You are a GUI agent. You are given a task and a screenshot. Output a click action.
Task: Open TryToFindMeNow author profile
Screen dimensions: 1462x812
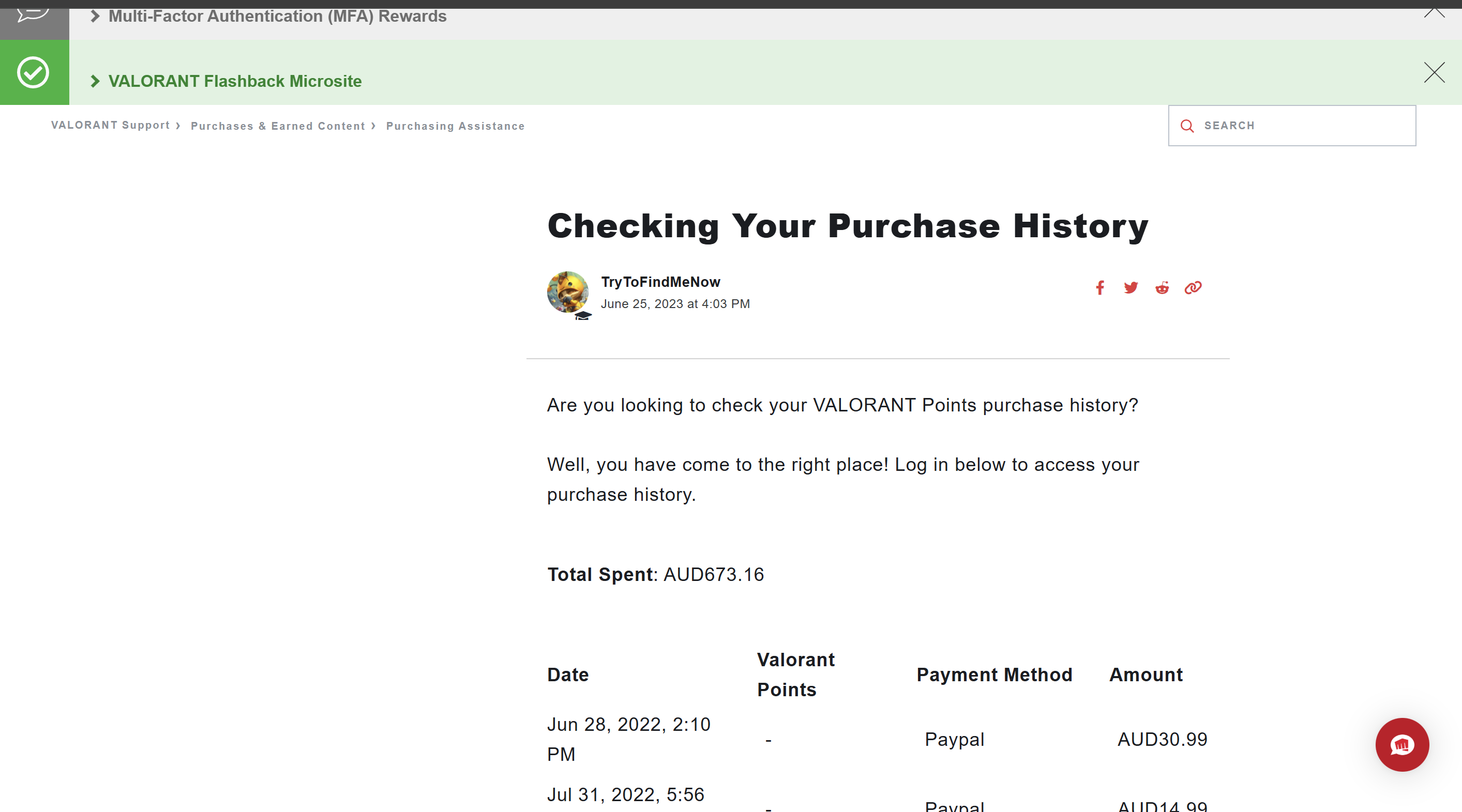tap(660, 282)
